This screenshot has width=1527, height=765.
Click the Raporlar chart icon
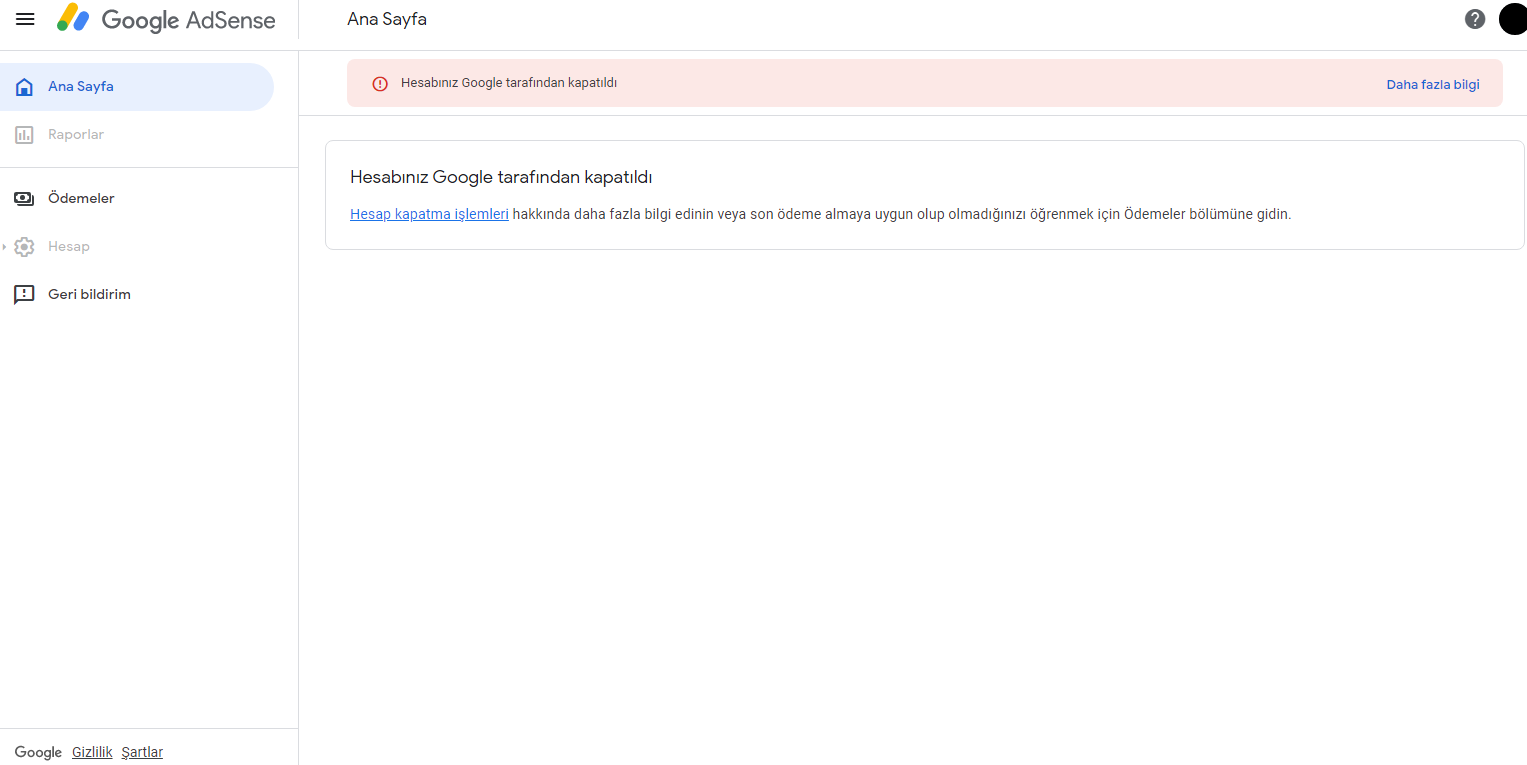25,135
